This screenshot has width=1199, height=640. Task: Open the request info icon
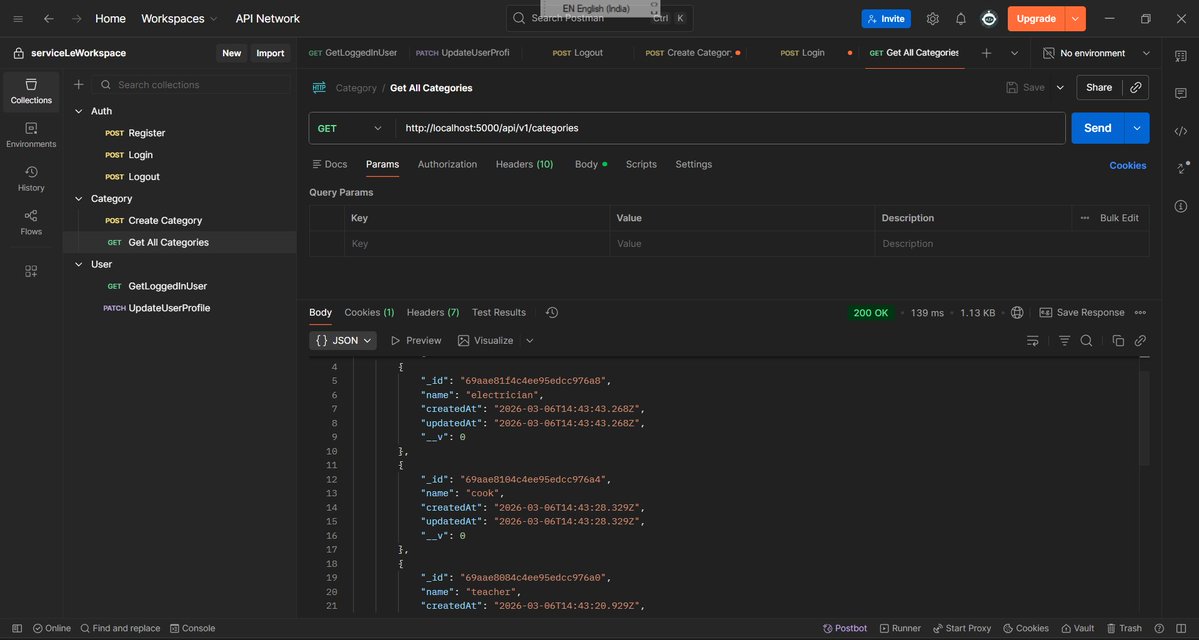1181,206
